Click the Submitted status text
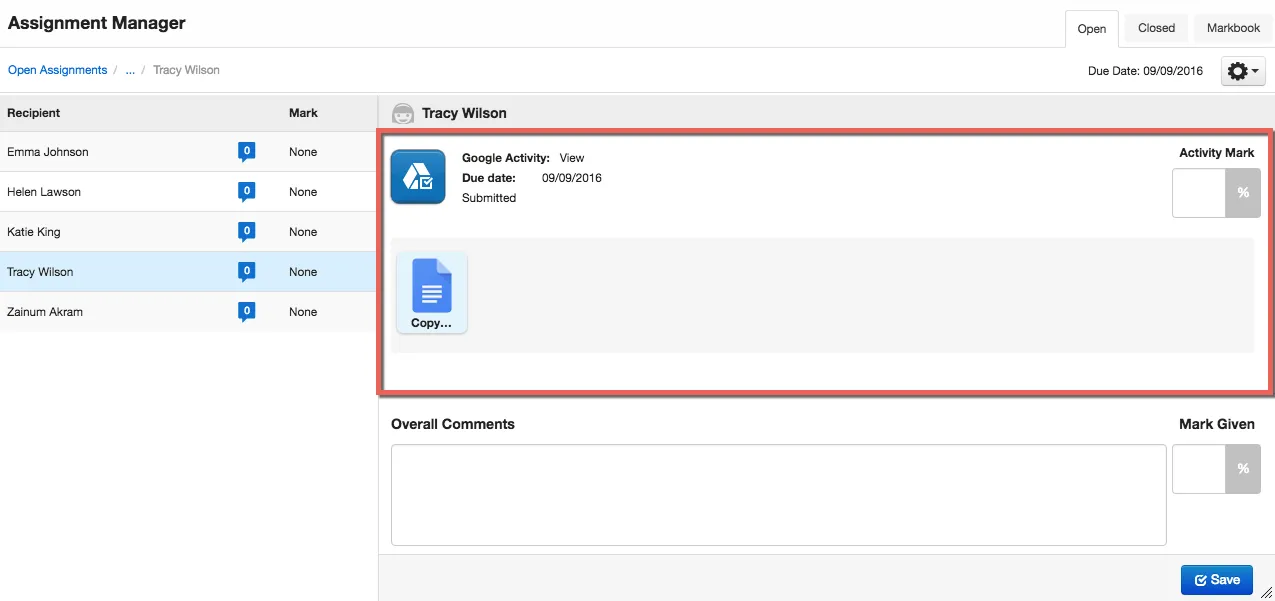Viewport: 1275px width, 601px height. (489, 198)
